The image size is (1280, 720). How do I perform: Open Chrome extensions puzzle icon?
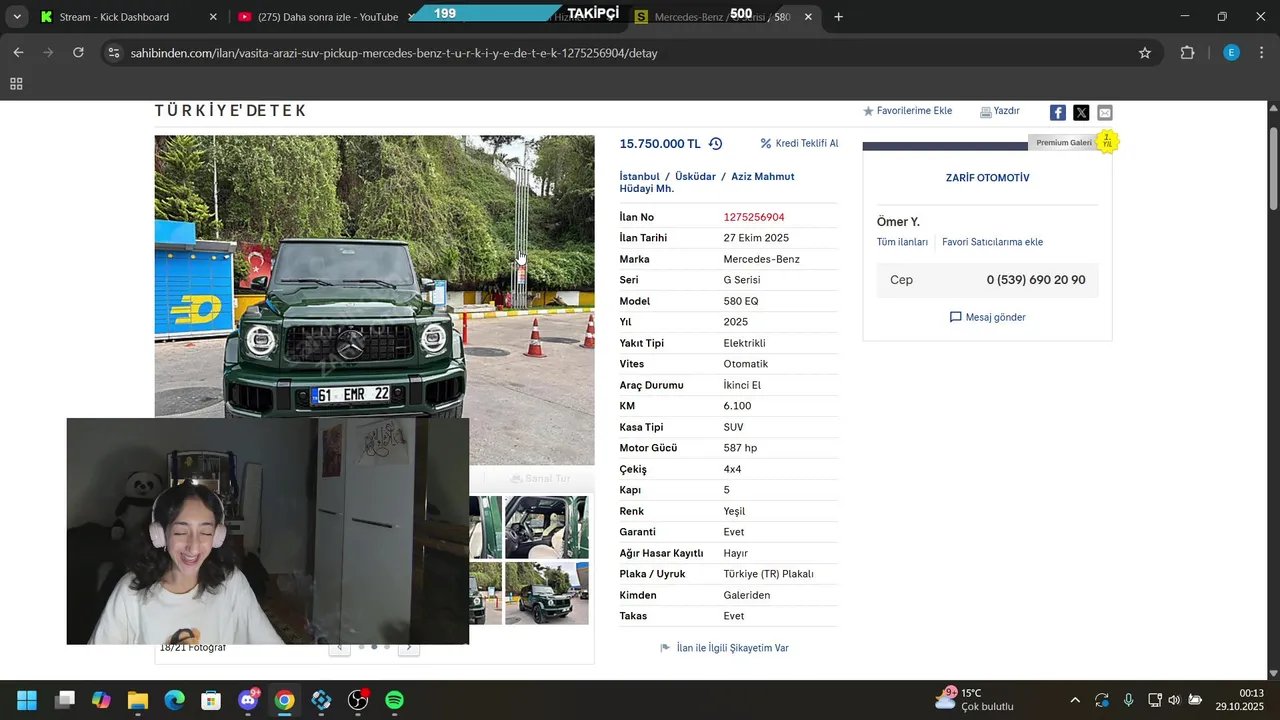[1188, 53]
